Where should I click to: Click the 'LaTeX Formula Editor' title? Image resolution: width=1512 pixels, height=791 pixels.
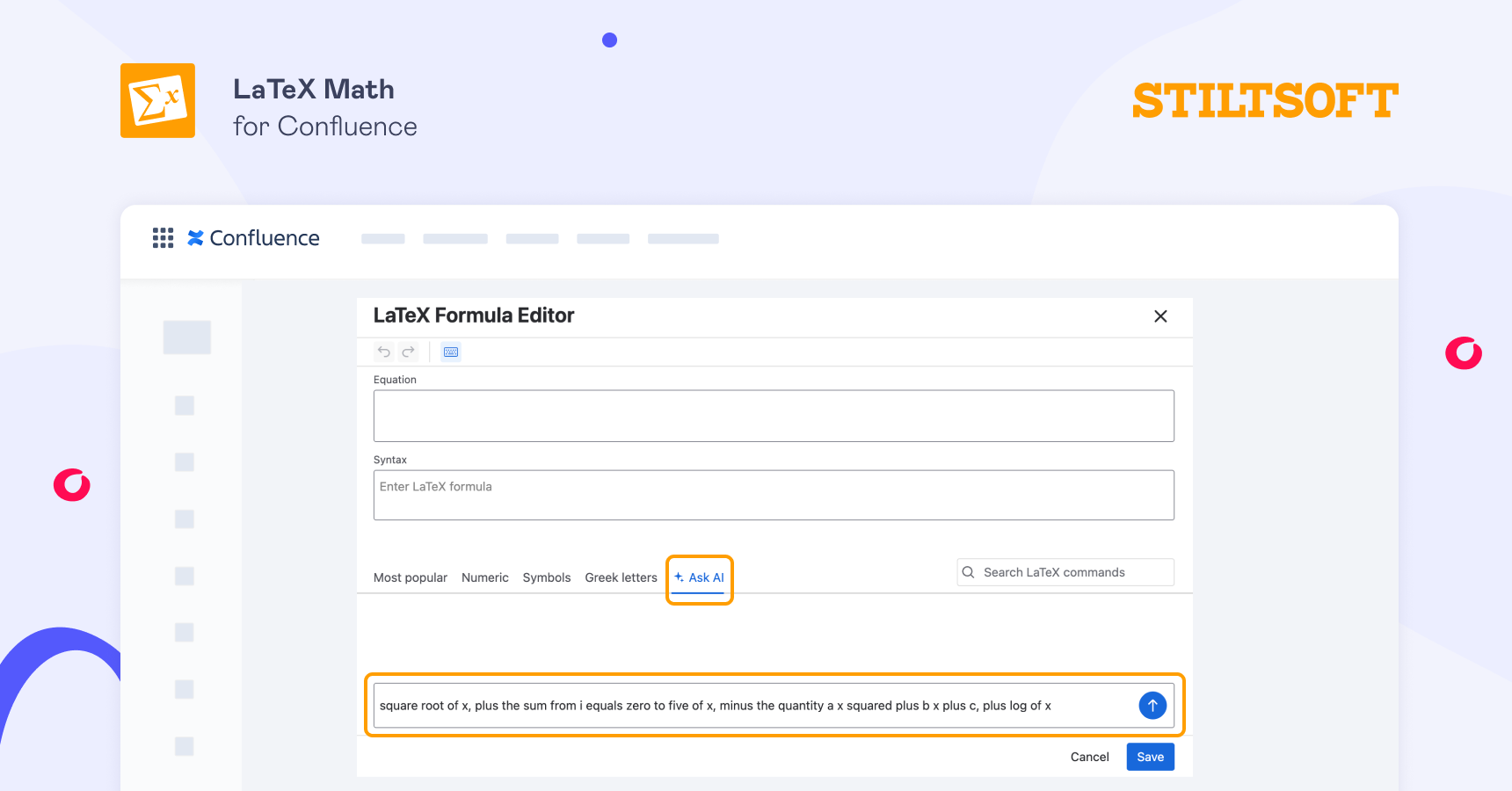(x=474, y=316)
